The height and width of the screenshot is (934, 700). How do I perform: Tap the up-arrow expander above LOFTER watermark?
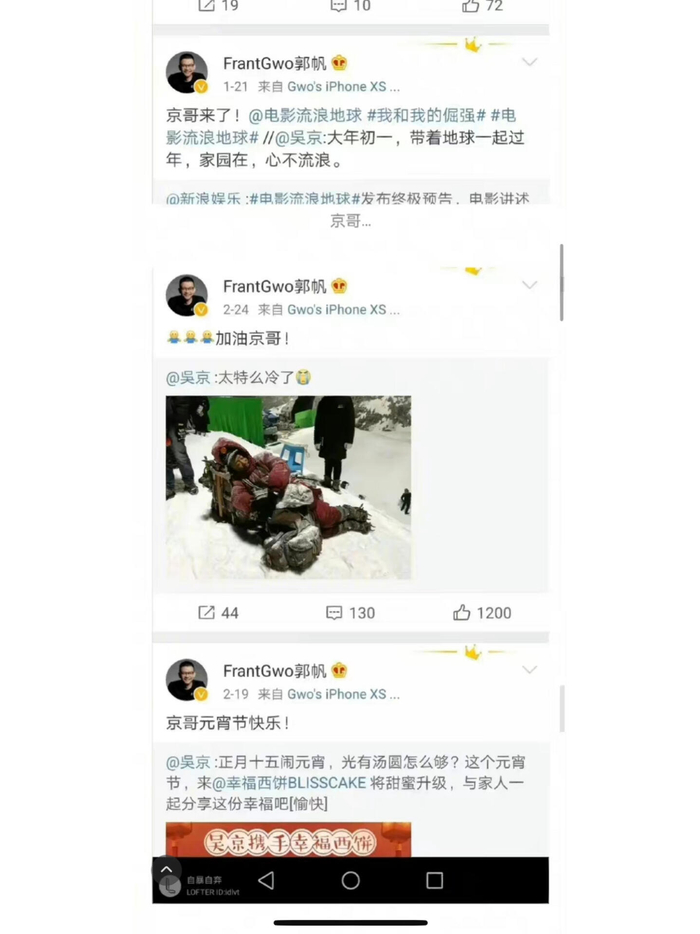[166, 869]
